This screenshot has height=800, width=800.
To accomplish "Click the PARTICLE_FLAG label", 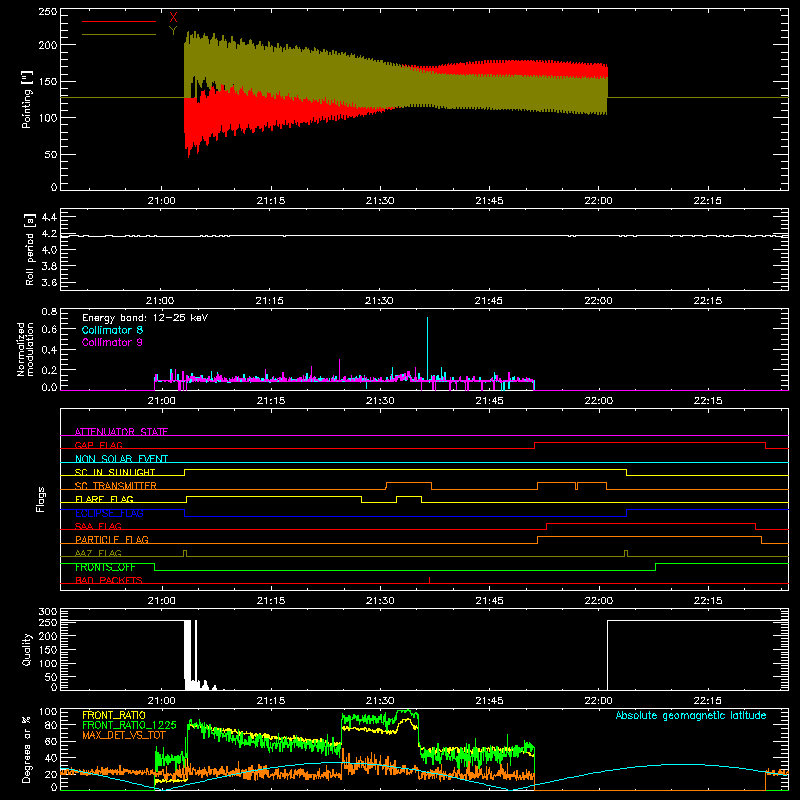I will [x=112, y=539].
